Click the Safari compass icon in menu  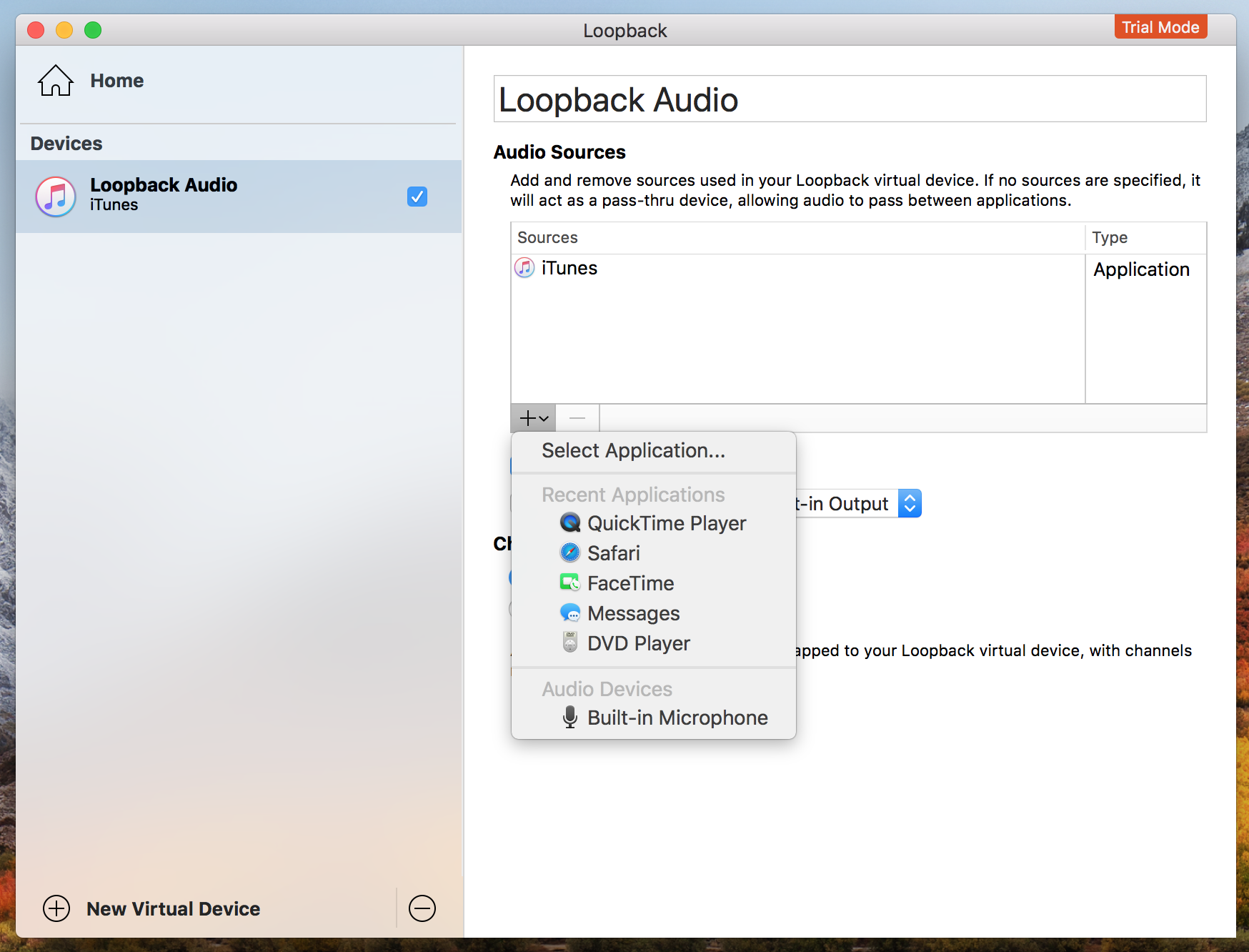pyautogui.click(x=570, y=552)
